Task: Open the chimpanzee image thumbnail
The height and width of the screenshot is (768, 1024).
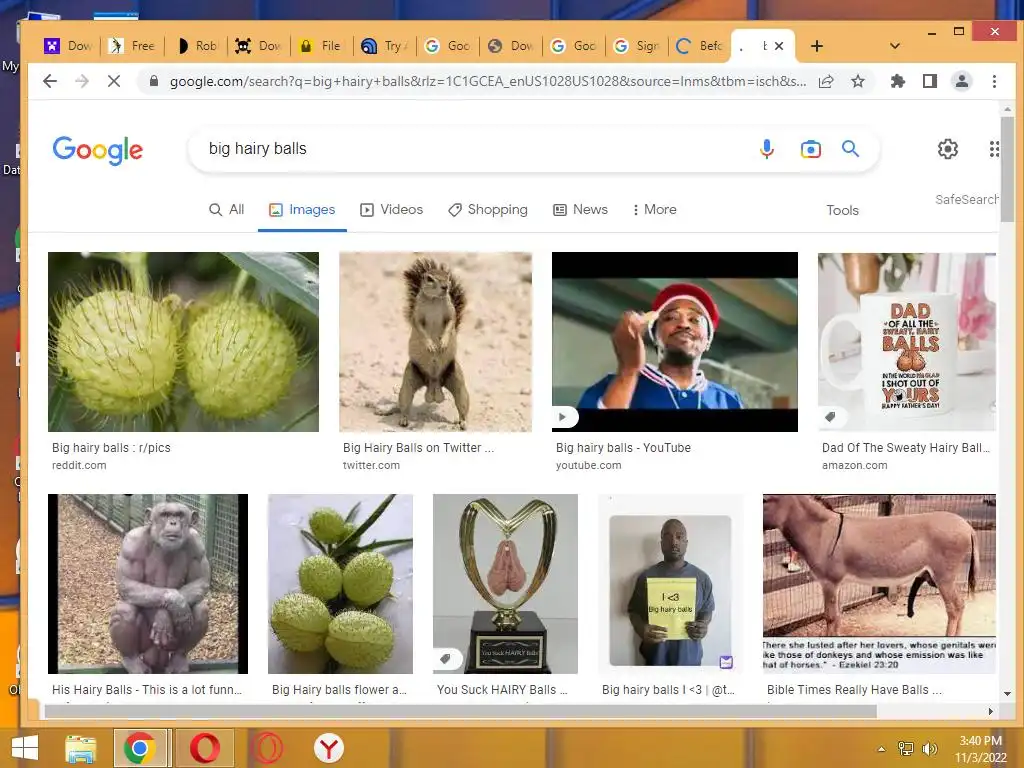Action: pos(148,584)
